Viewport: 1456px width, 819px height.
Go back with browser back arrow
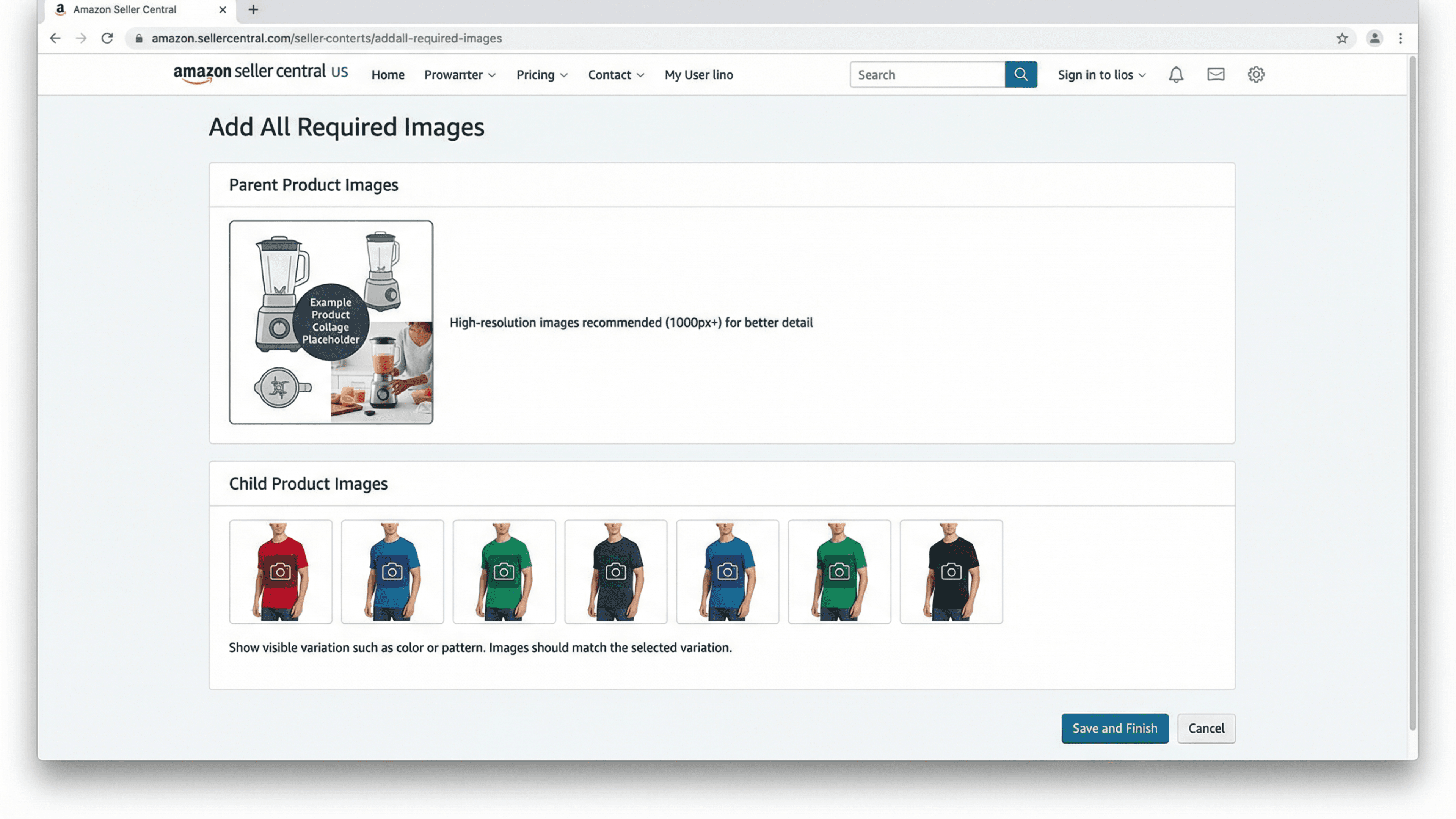pos(55,38)
